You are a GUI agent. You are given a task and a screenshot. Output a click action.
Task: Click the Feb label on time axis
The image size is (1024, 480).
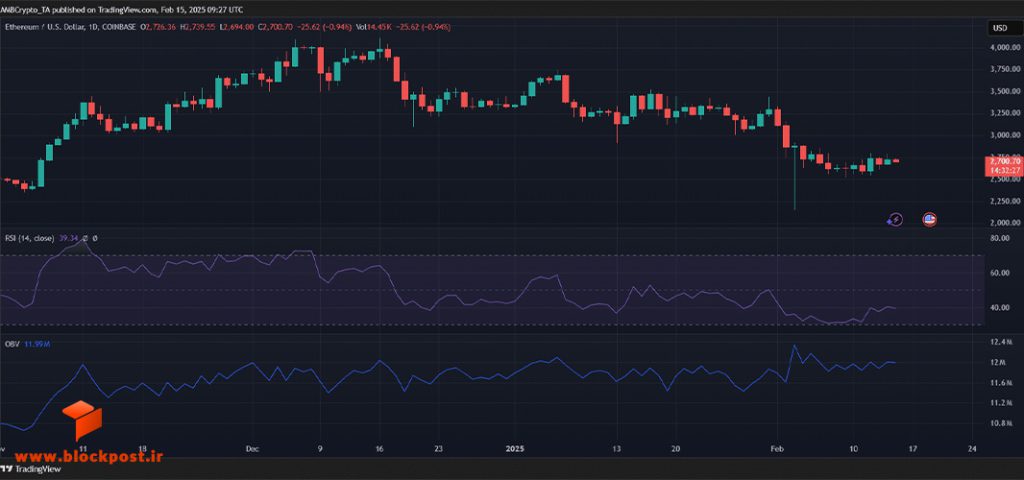pyautogui.click(x=777, y=449)
